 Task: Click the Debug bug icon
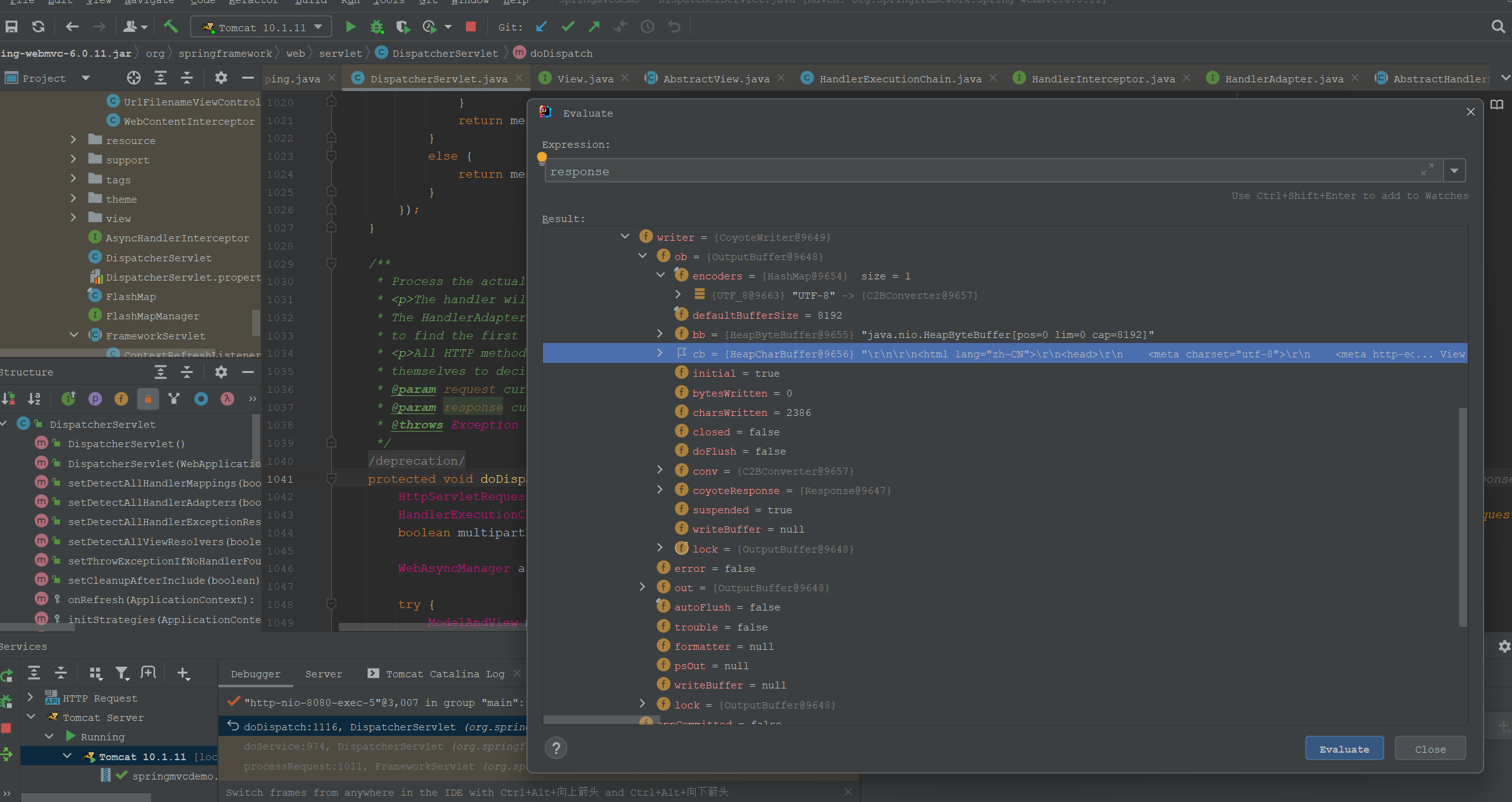tap(377, 27)
